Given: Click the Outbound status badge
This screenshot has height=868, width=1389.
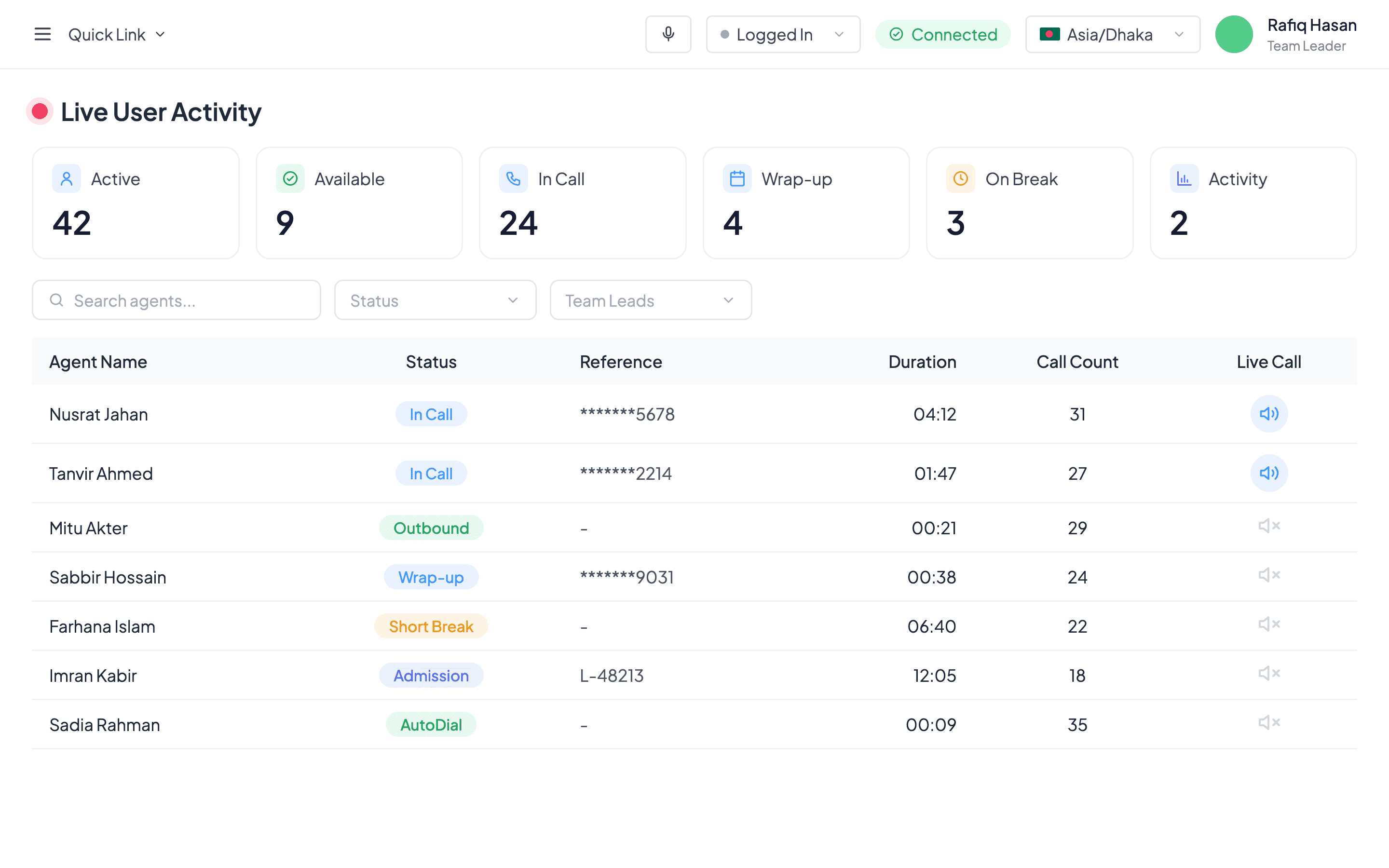Looking at the screenshot, I should pyautogui.click(x=431, y=528).
